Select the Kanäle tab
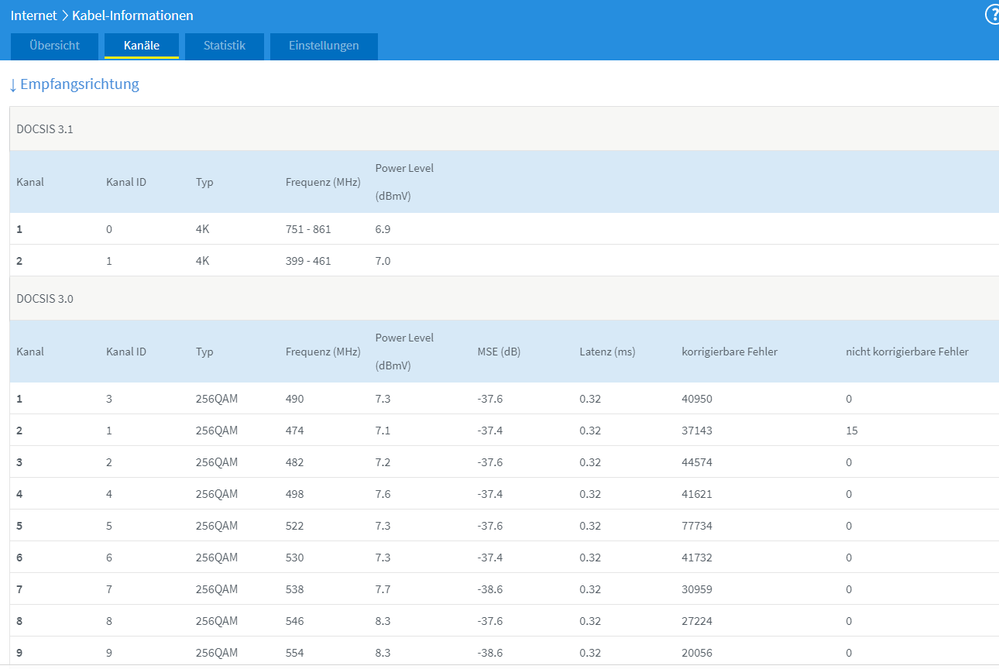Screen dimensions: 999x669 pos(141,46)
